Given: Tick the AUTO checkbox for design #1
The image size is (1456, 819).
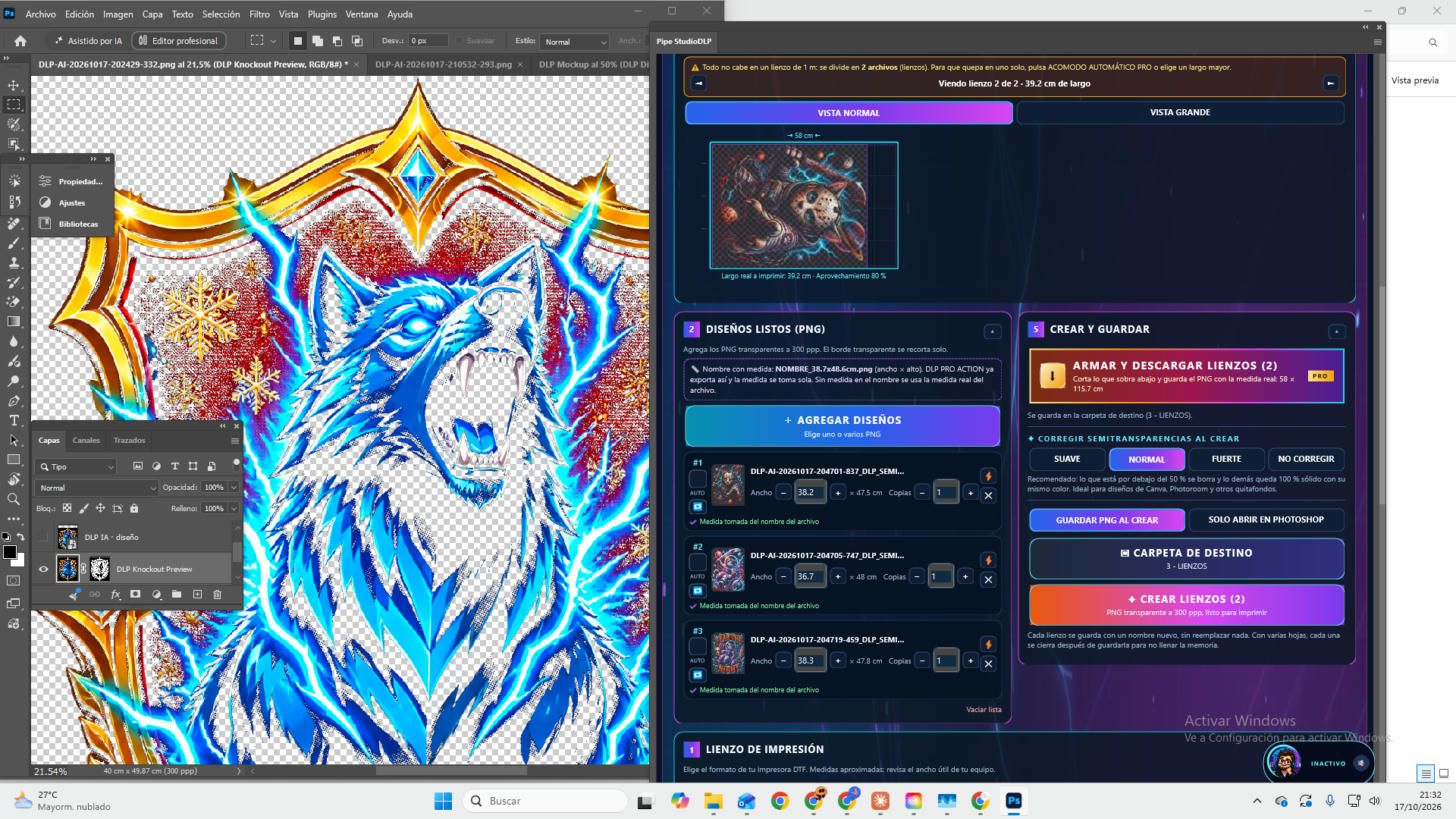Looking at the screenshot, I should [697, 479].
